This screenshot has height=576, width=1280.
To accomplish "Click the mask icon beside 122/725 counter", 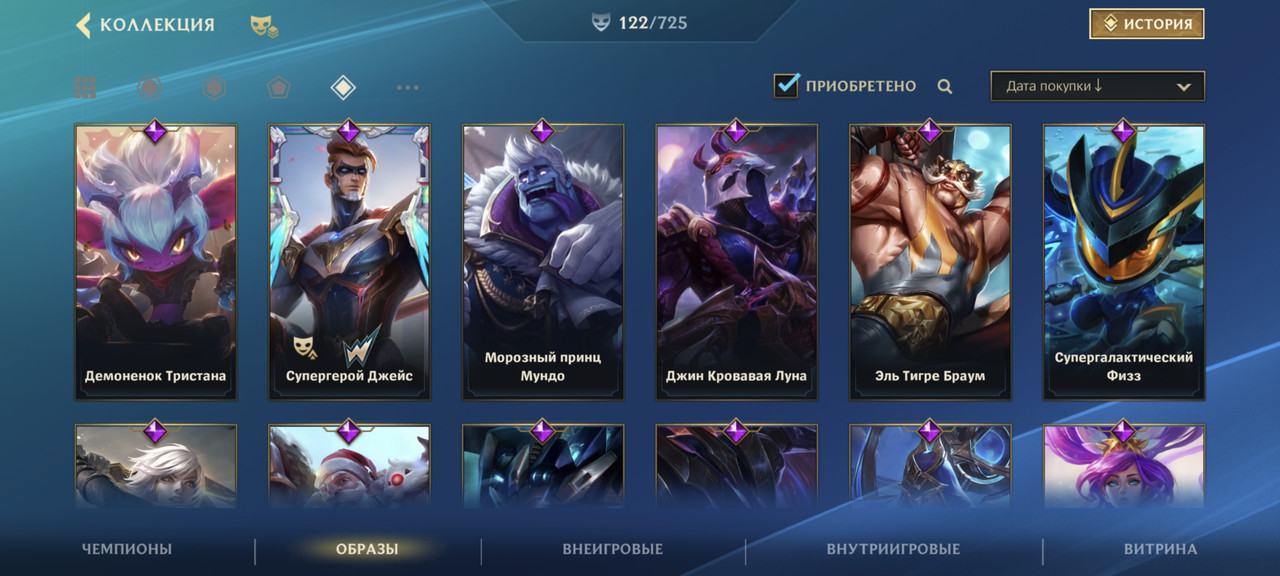I will click(x=600, y=23).
